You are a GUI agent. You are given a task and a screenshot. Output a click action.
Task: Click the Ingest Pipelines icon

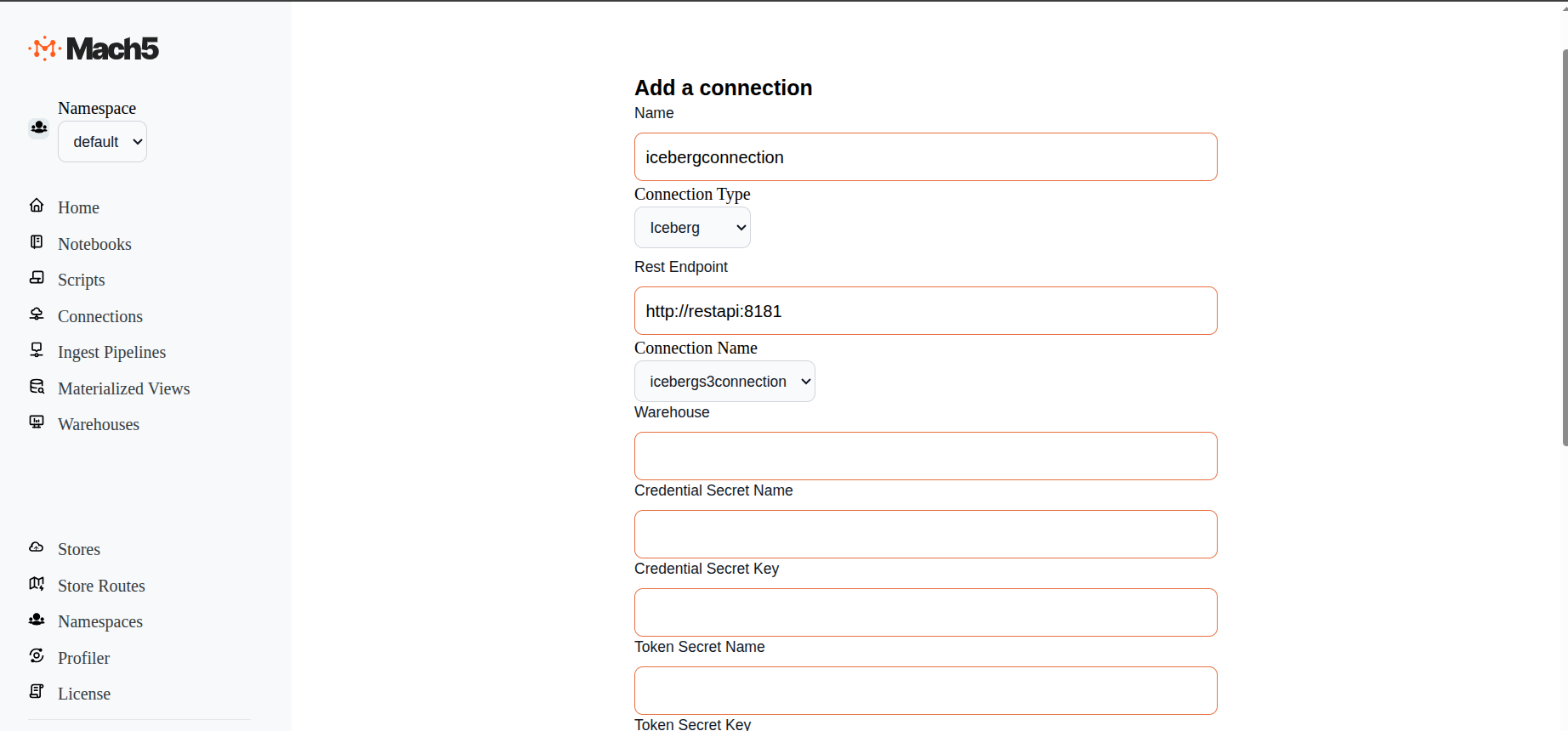click(x=37, y=350)
